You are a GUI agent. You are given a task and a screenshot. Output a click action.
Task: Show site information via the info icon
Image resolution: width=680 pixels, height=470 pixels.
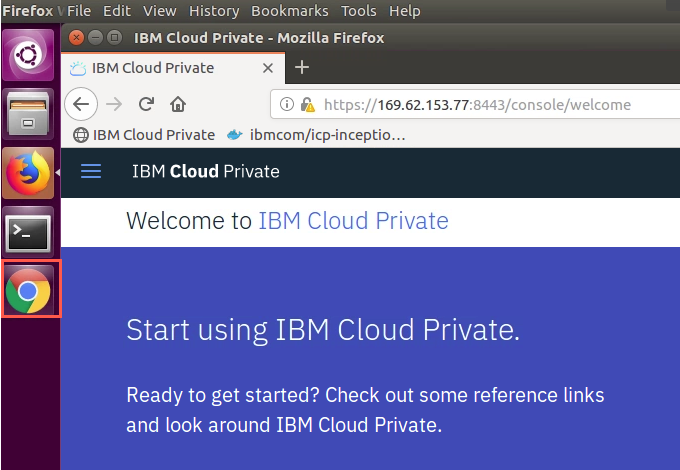[x=287, y=104]
